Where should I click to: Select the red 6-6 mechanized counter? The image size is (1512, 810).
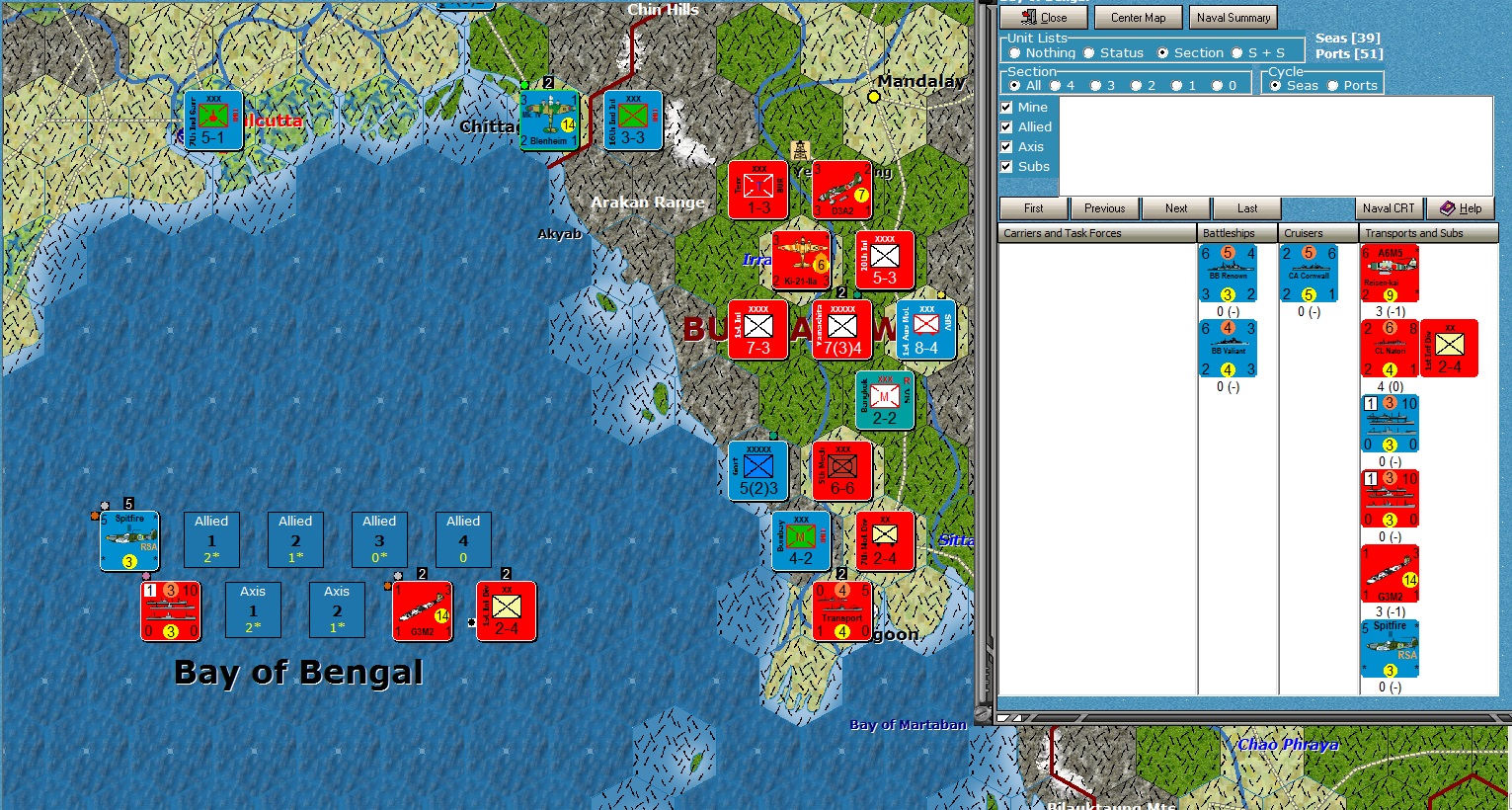click(x=842, y=470)
